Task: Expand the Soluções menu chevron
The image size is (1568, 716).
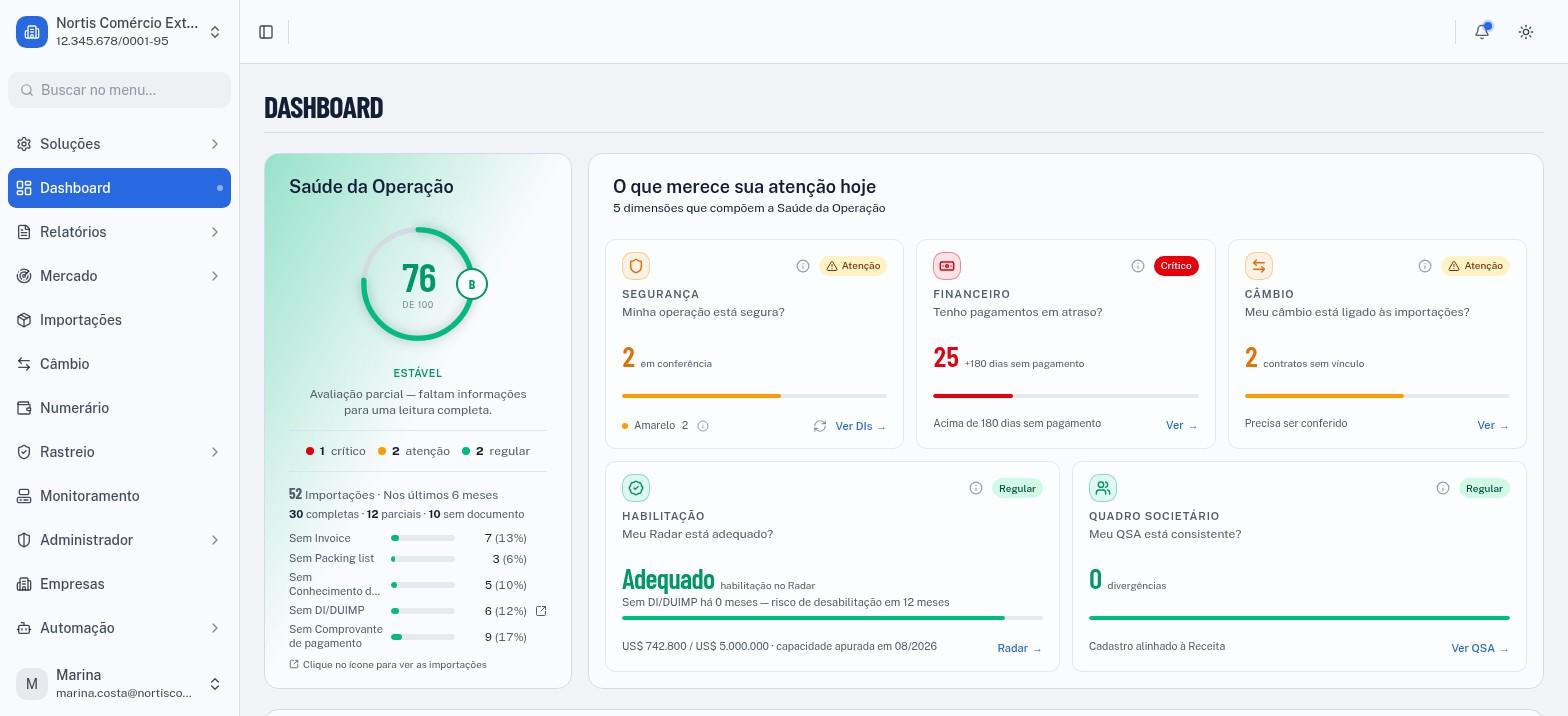Action: point(214,144)
